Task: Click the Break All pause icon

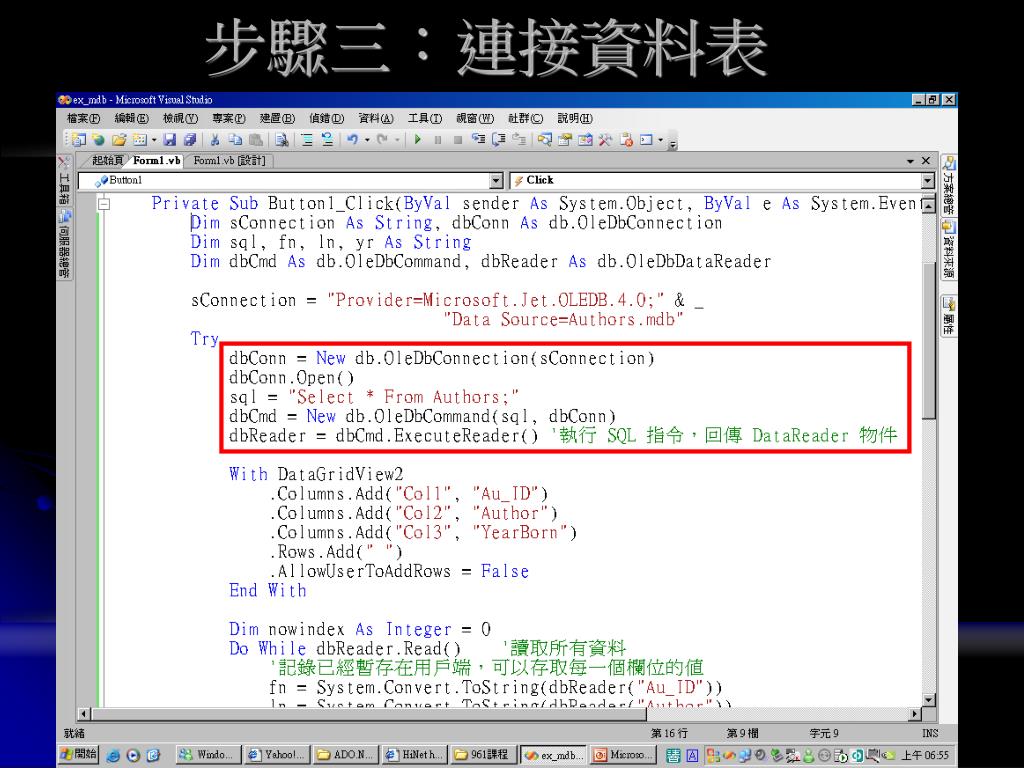Action: tap(438, 139)
